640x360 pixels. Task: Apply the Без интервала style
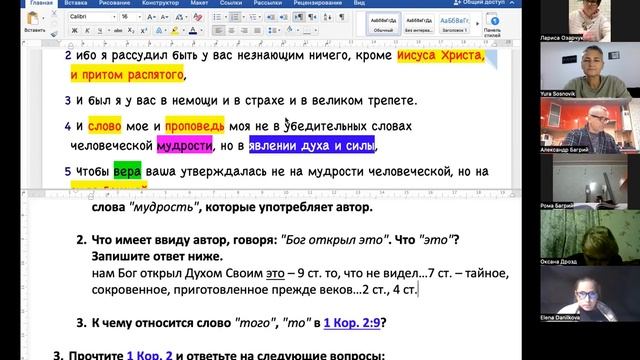[x=419, y=24]
